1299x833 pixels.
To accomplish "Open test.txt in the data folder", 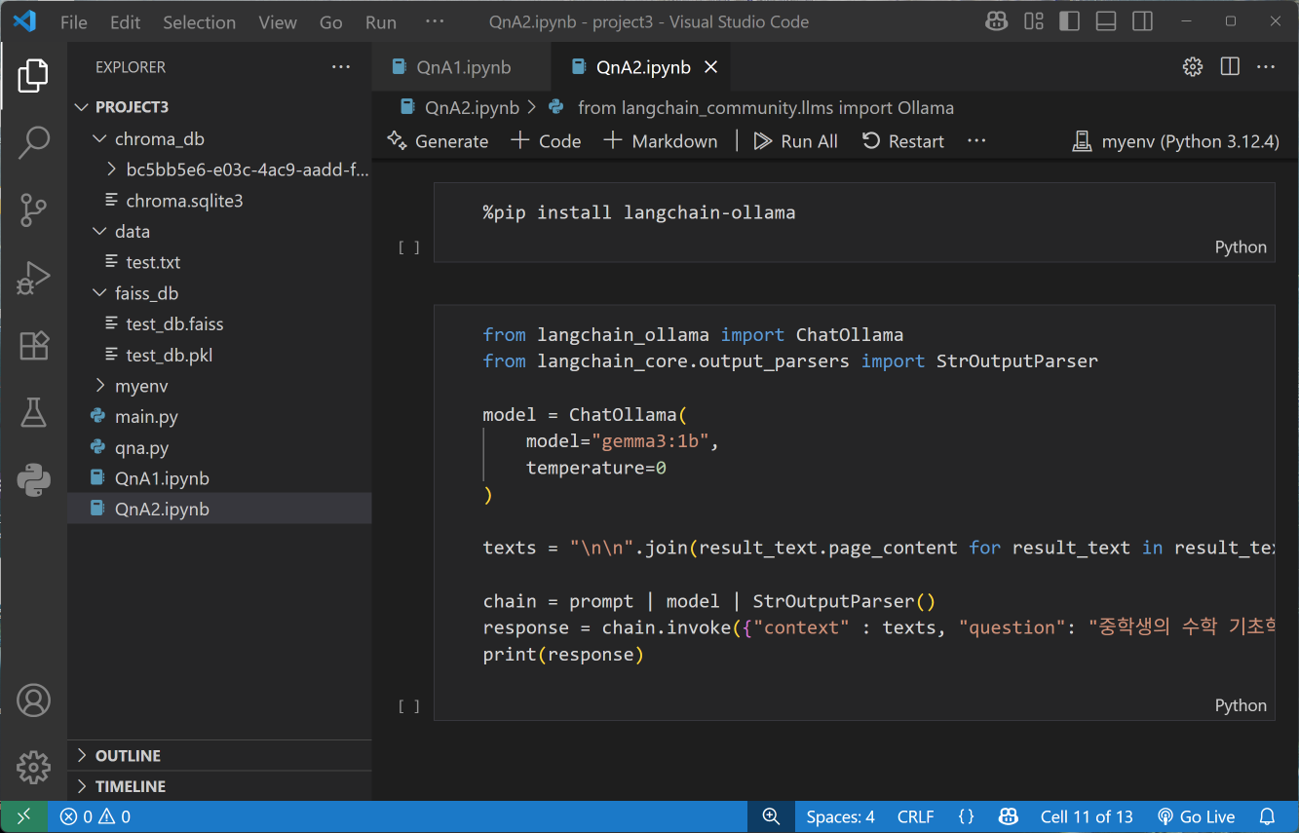I will click(x=220, y=262).
